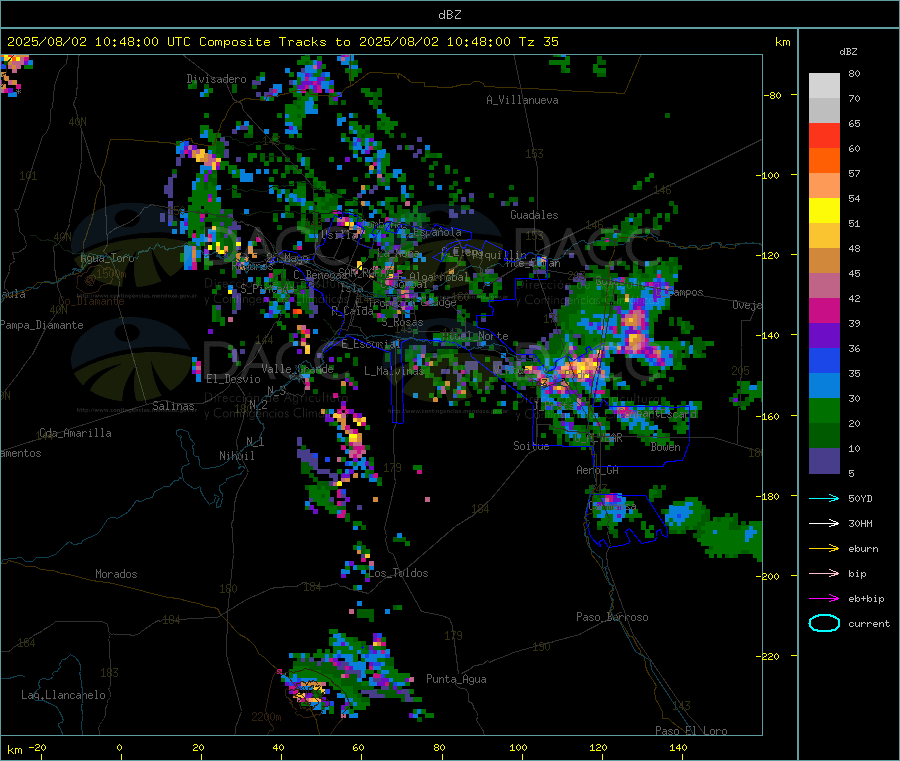900x761 pixels.
Task: Click the red 60 dBZ legend swatch
Action: pos(824,135)
